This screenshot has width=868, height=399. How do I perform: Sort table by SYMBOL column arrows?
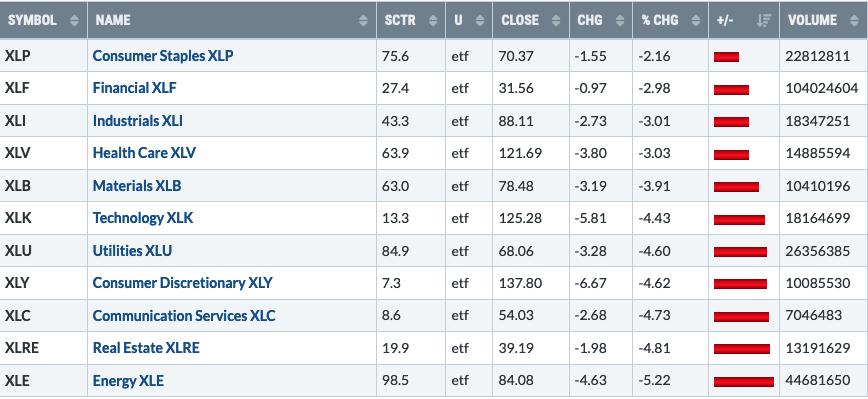75,20
